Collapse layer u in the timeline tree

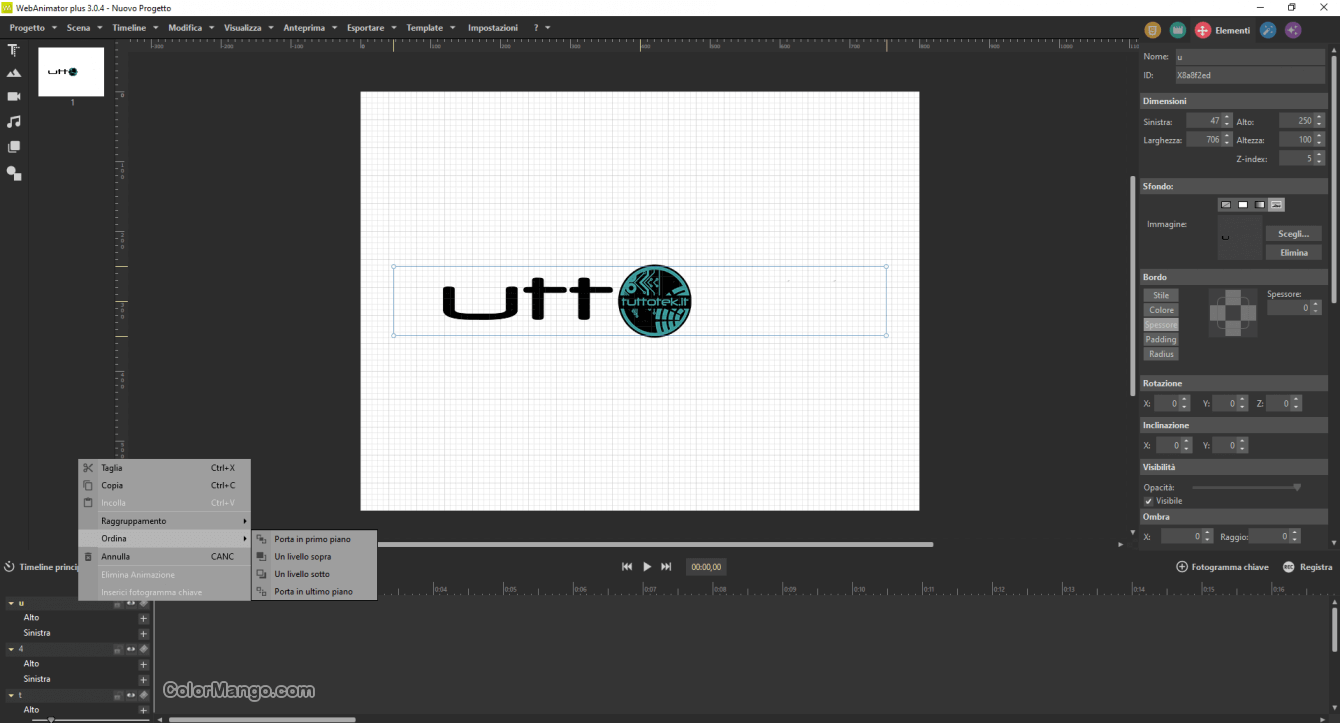coord(11,603)
